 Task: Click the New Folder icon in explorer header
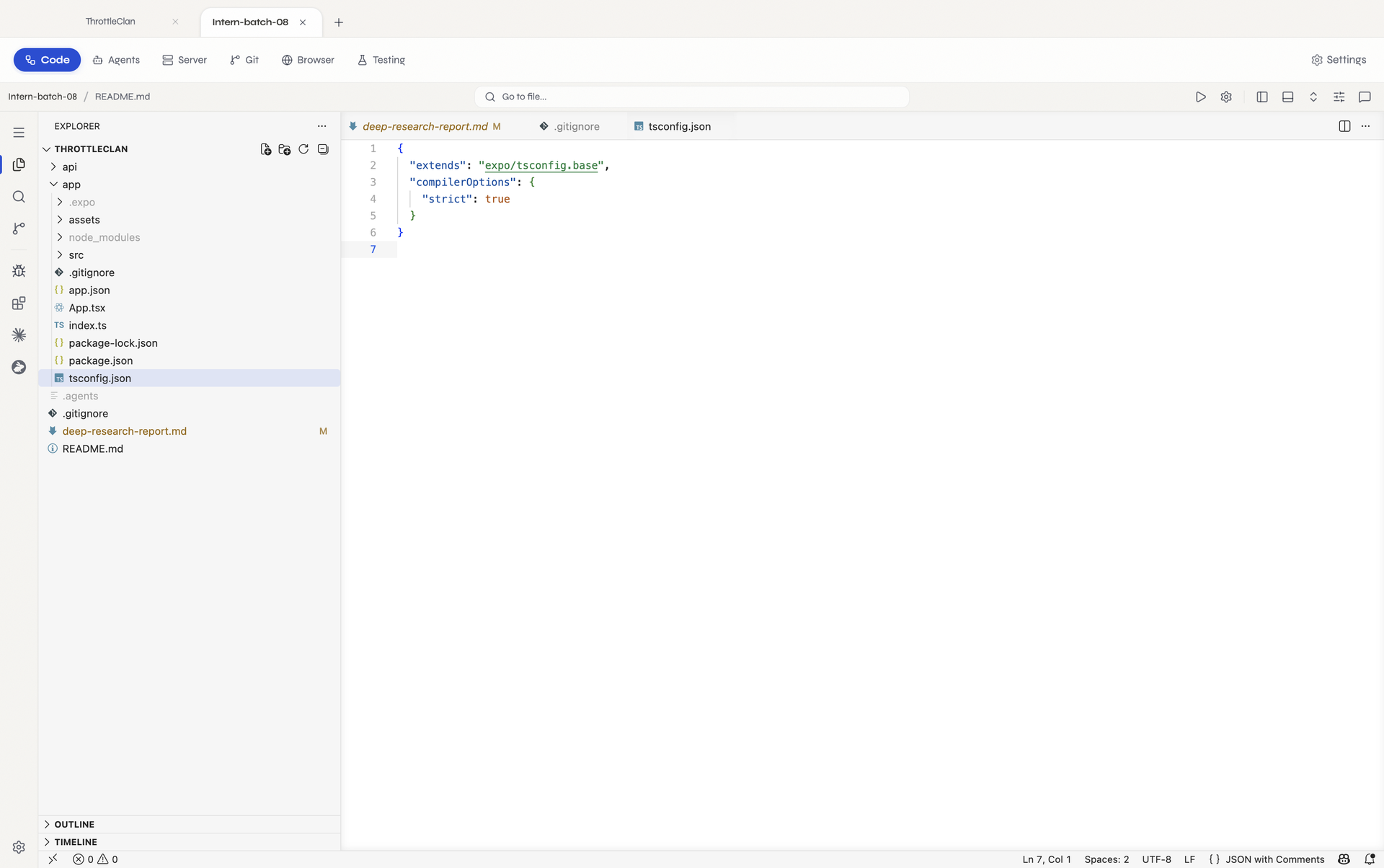285,149
